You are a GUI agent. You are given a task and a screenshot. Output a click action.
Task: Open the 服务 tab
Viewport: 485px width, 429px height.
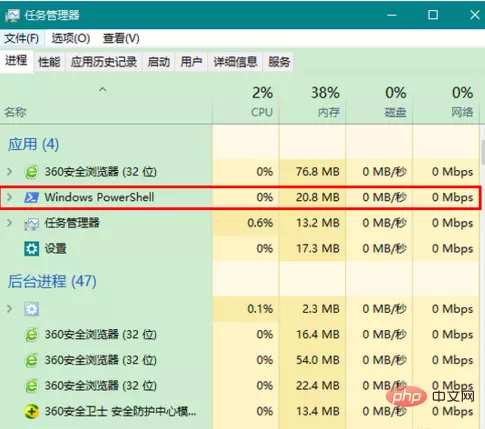tap(279, 62)
